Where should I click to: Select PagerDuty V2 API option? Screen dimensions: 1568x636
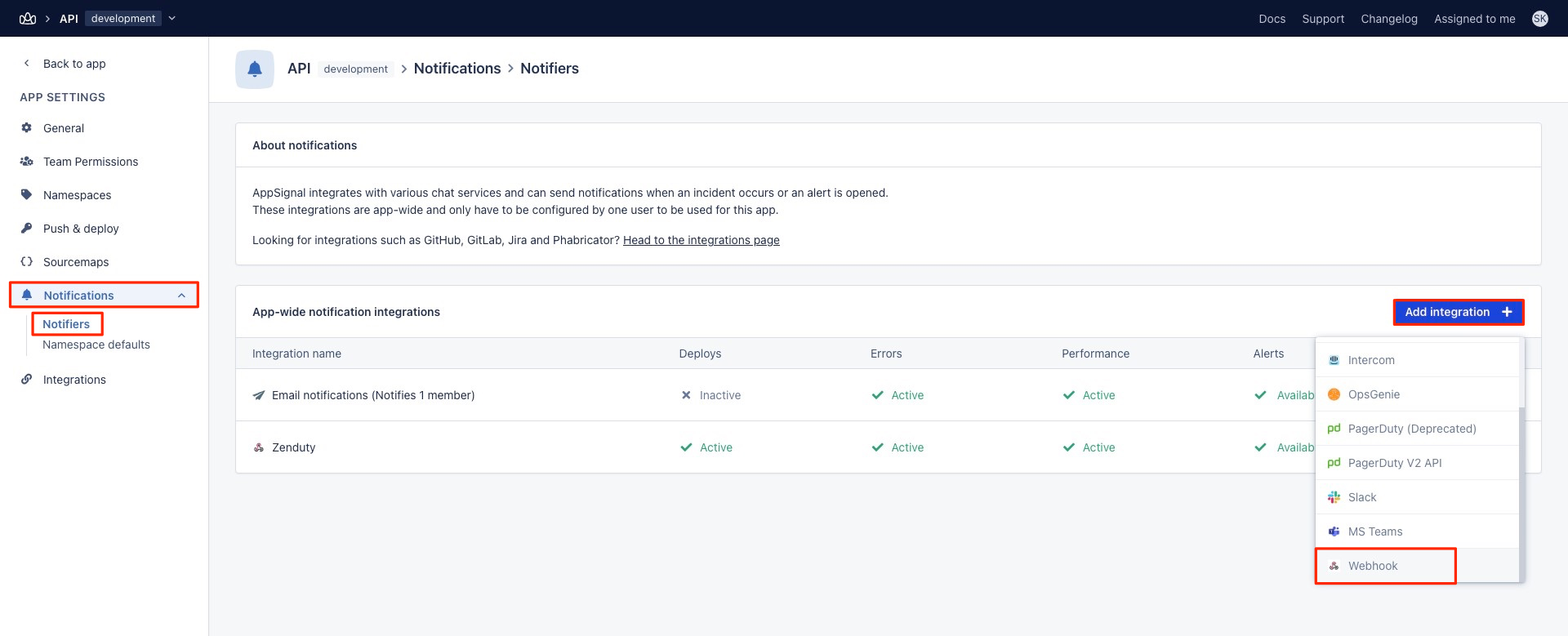coord(1417,463)
